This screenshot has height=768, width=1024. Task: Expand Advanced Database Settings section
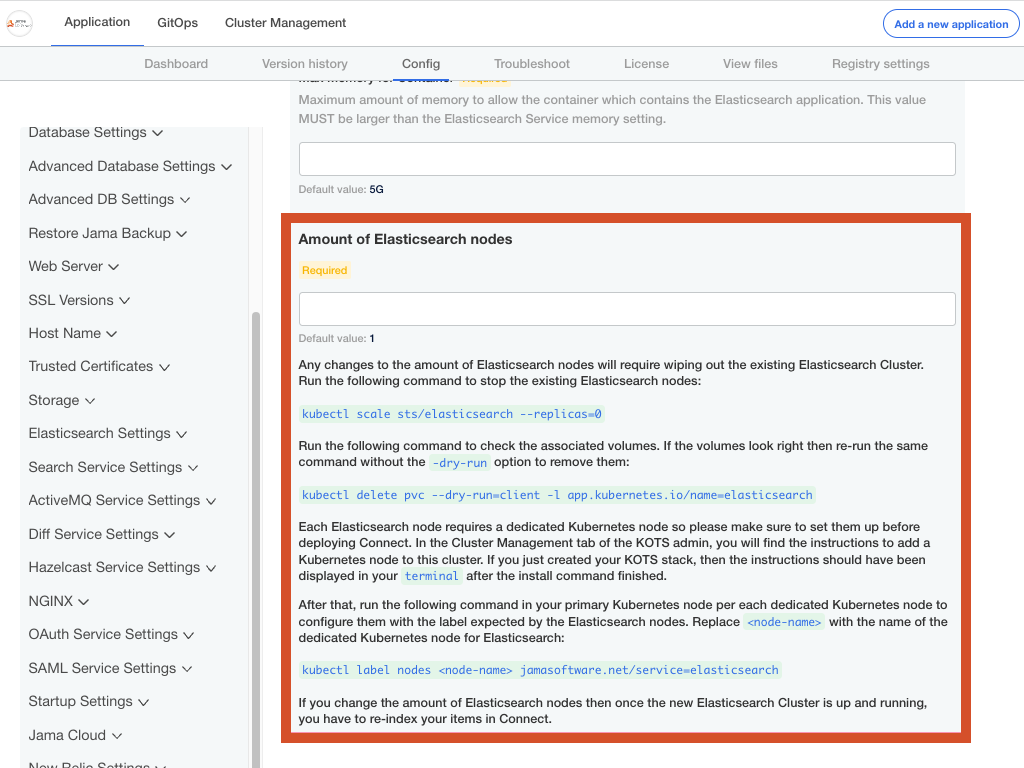click(x=130, y=167)
